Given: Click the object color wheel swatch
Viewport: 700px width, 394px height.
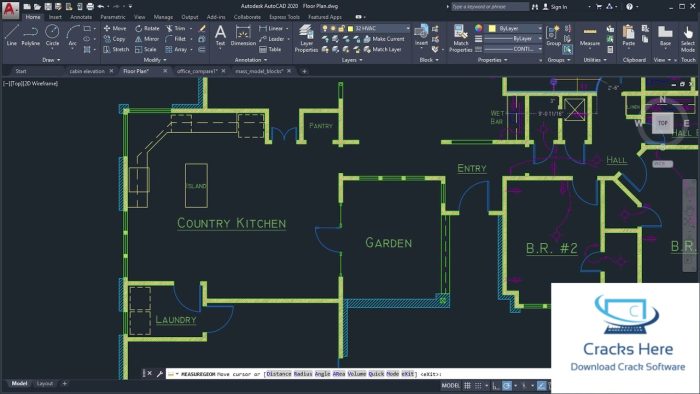Looking at the screenshot, I should tap(479, 28).
